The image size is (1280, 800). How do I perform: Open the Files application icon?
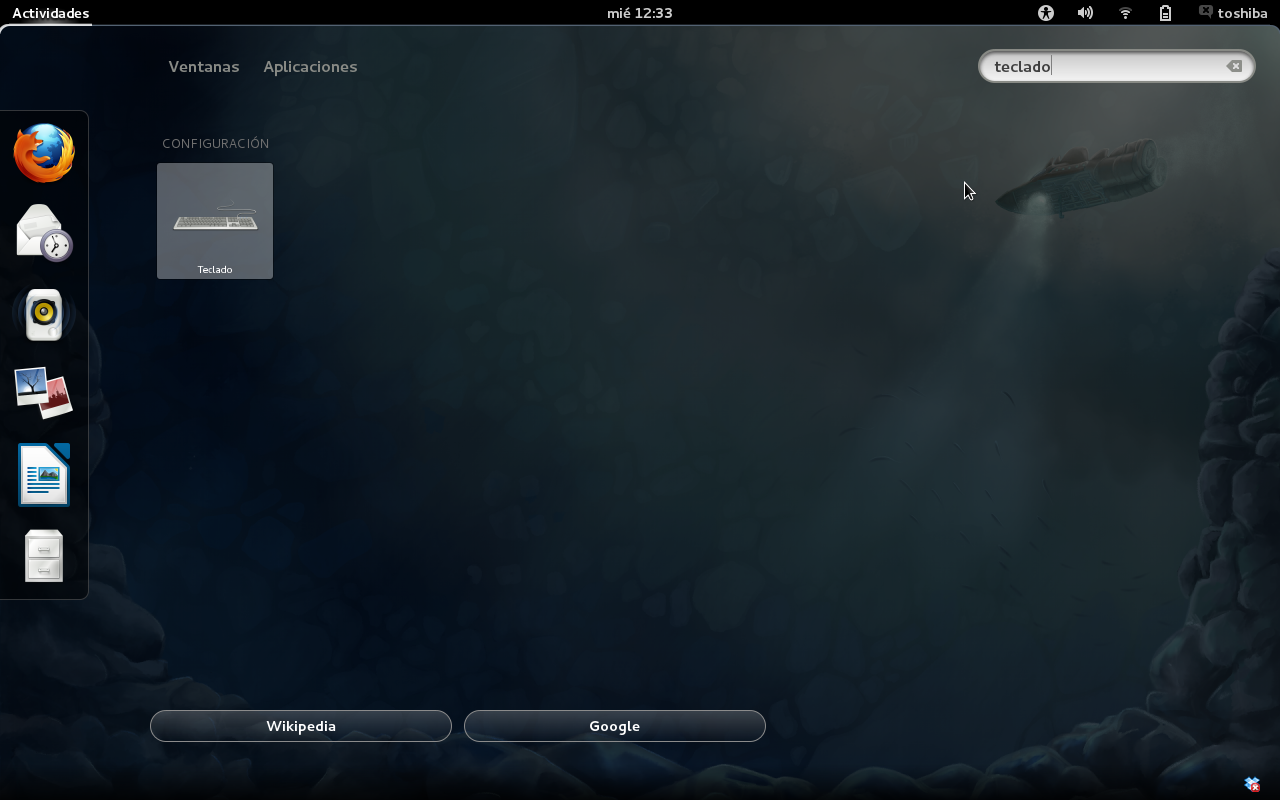pyautogui.click(x=43, y=555)
